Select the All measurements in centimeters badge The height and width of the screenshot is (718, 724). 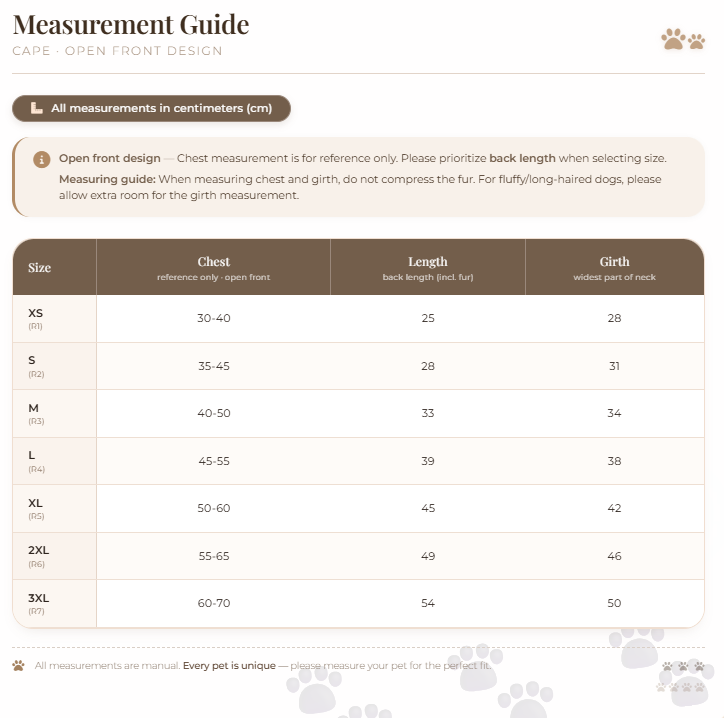click(x=151, y=109)
